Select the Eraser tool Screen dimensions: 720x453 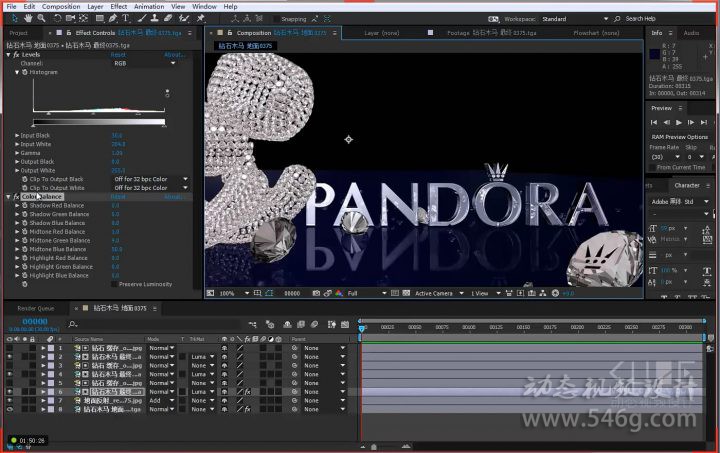pos(168,18)
